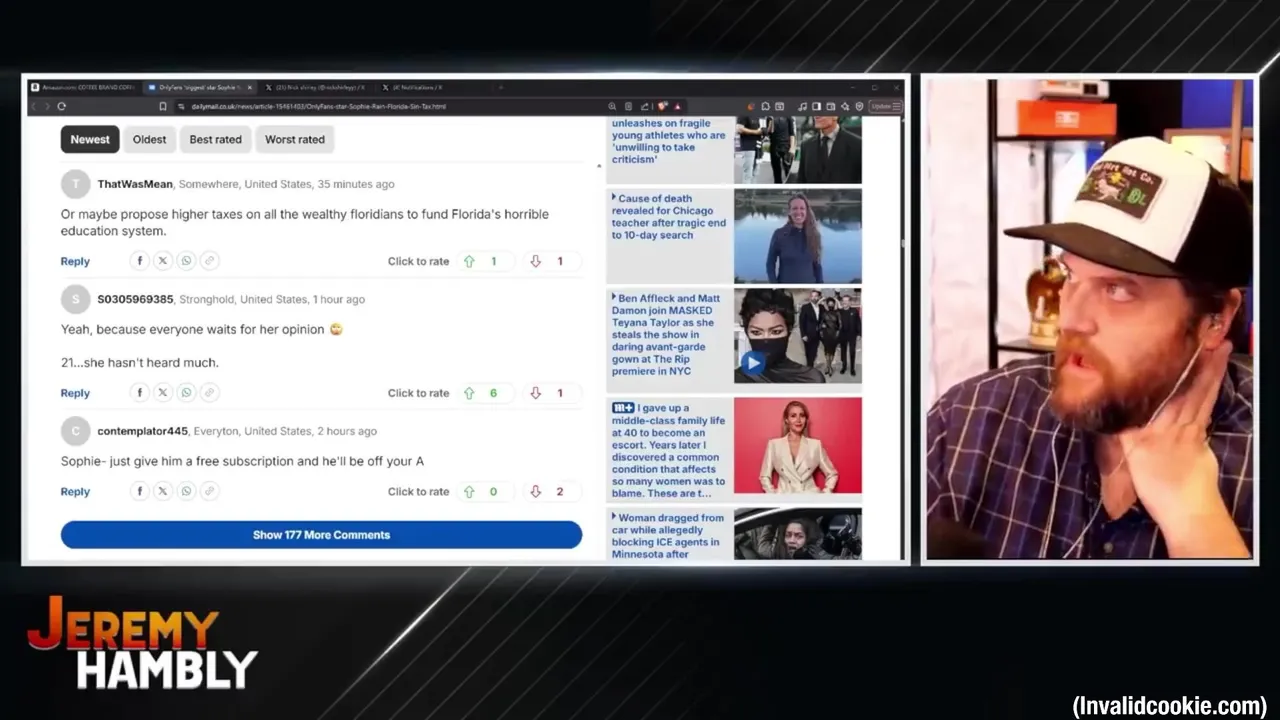Open contemplator445's user profile name
The image size is (1280, 720).
click(x=142, y=431)
